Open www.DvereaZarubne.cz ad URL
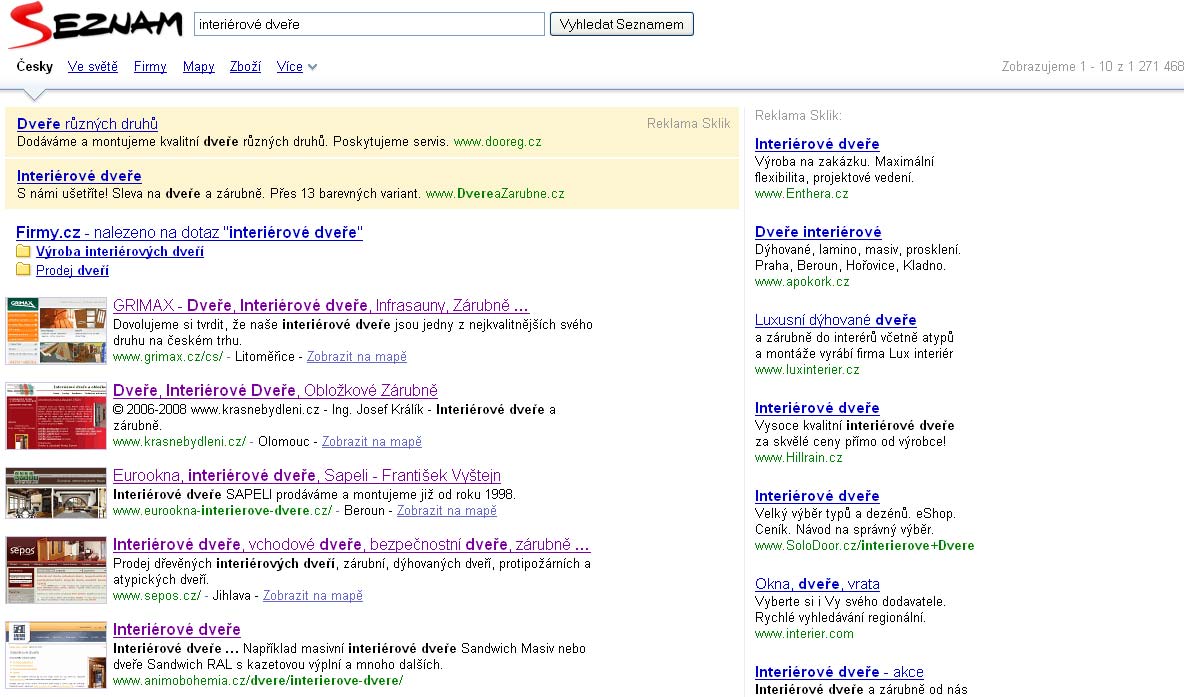Image resolution: width=1184 pixels, height=697 pixels. pyautogui.click(x=495, y=193)
